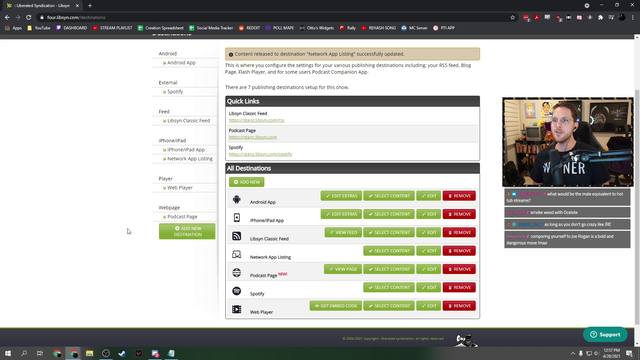Click the Network App Listing icon
The height and width of the screenshot is (360, 640).
(236, 254)
